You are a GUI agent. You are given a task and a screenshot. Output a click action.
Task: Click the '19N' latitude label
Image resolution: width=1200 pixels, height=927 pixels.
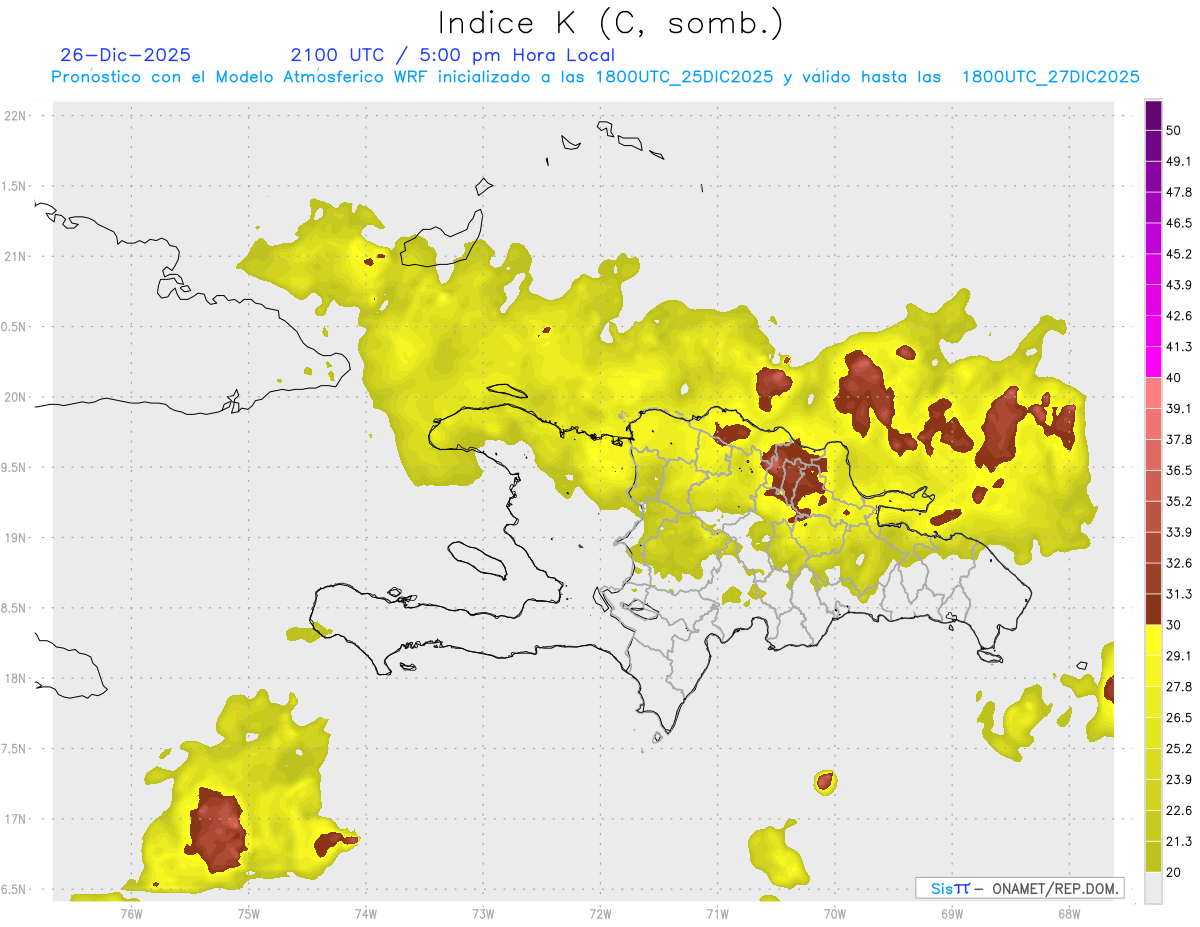pos(17,538)
